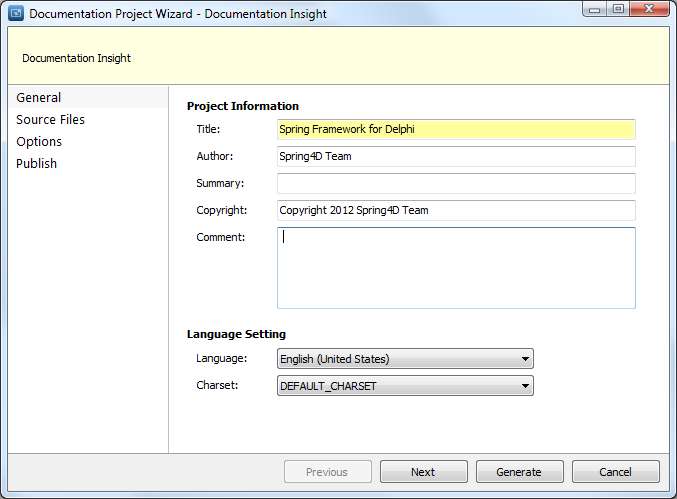Click the Language: label
677x499 pixels.
[221, 358]
